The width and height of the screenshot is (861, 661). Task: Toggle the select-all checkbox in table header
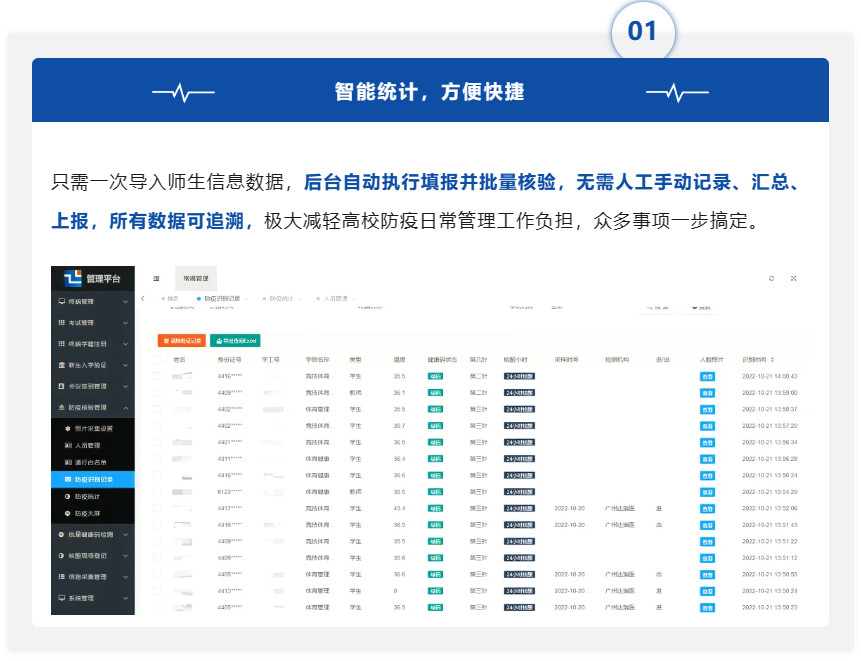coord(157,359)
